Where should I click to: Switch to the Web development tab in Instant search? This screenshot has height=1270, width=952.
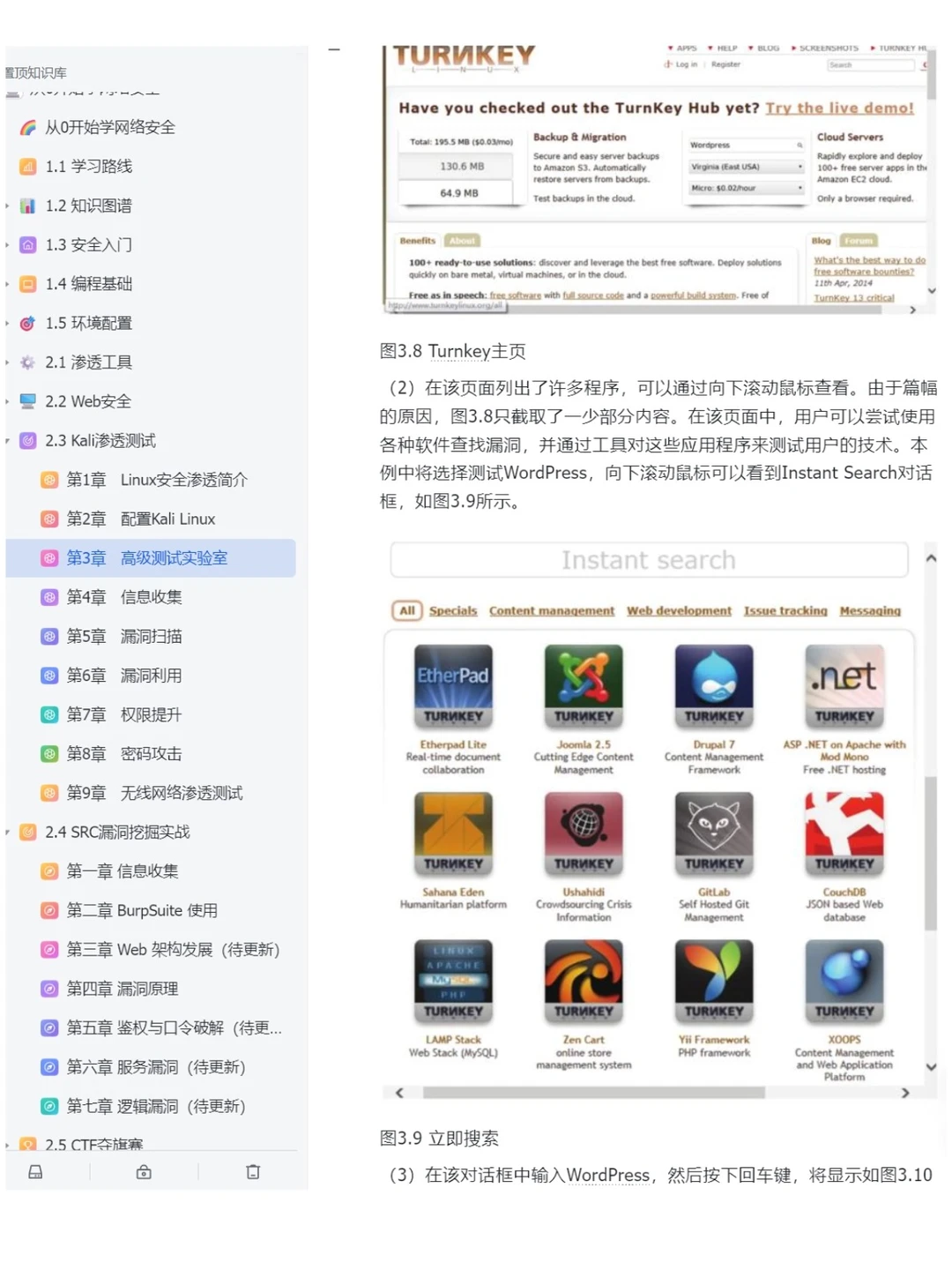click(x=679, y=610)
